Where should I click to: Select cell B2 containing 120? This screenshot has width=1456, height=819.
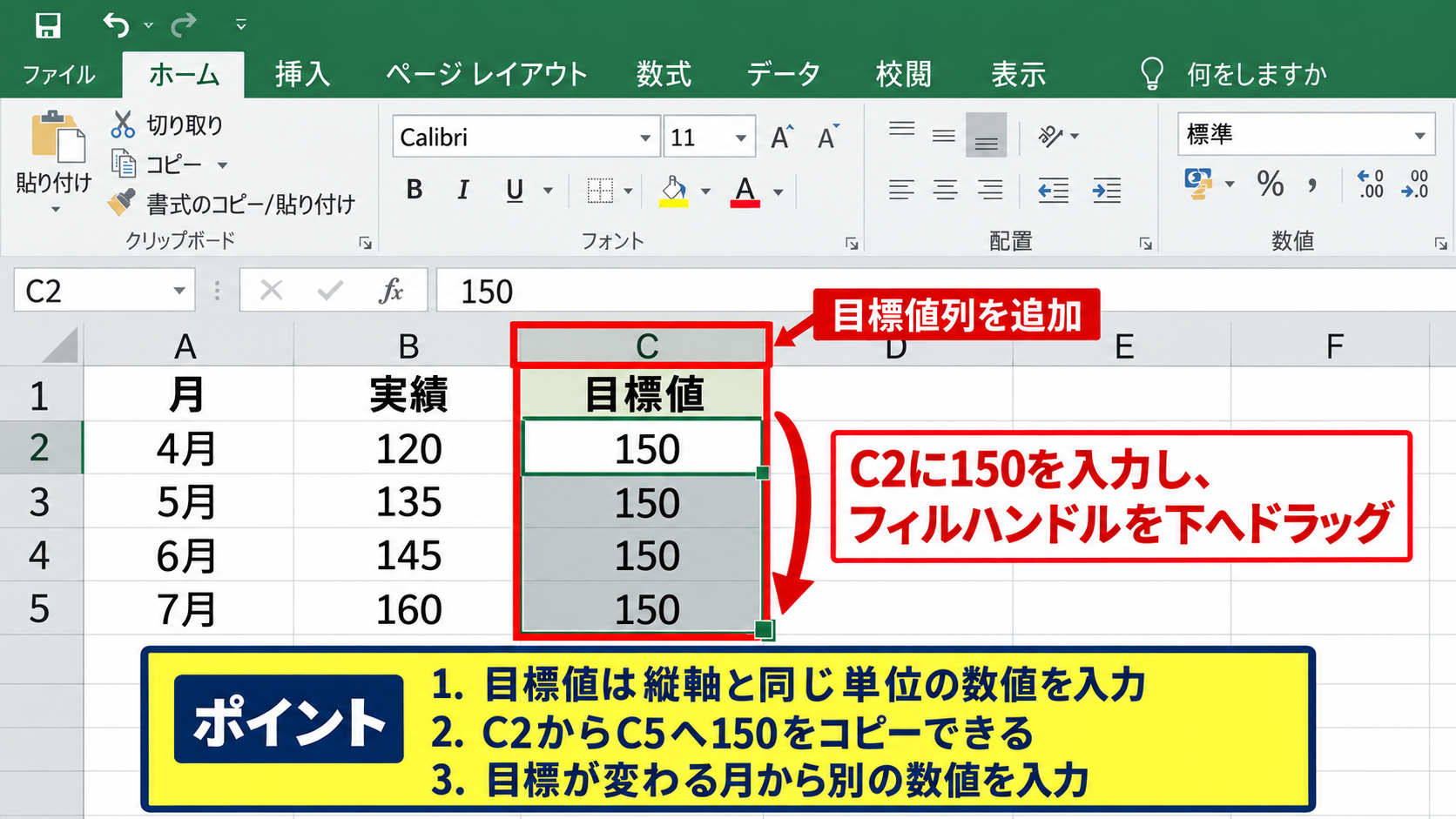pos(408,448)
